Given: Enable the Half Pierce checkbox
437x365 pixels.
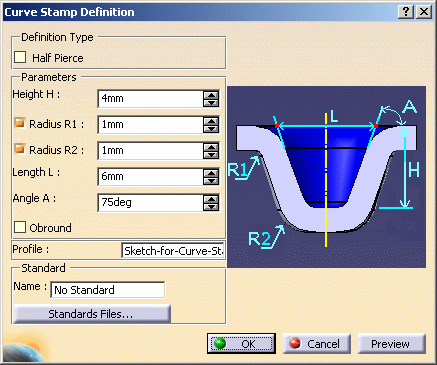Looking at the screenshot, I should coord(20,57).
